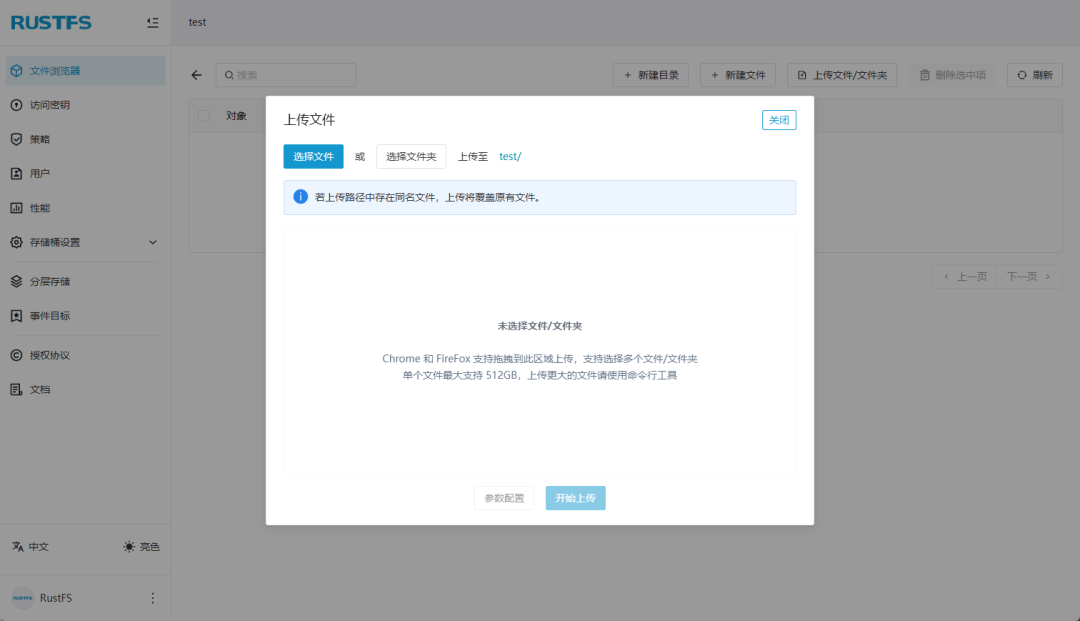
Task: Collapse the sidebar with the top toggle icon
Action: [x=153, y=22]
